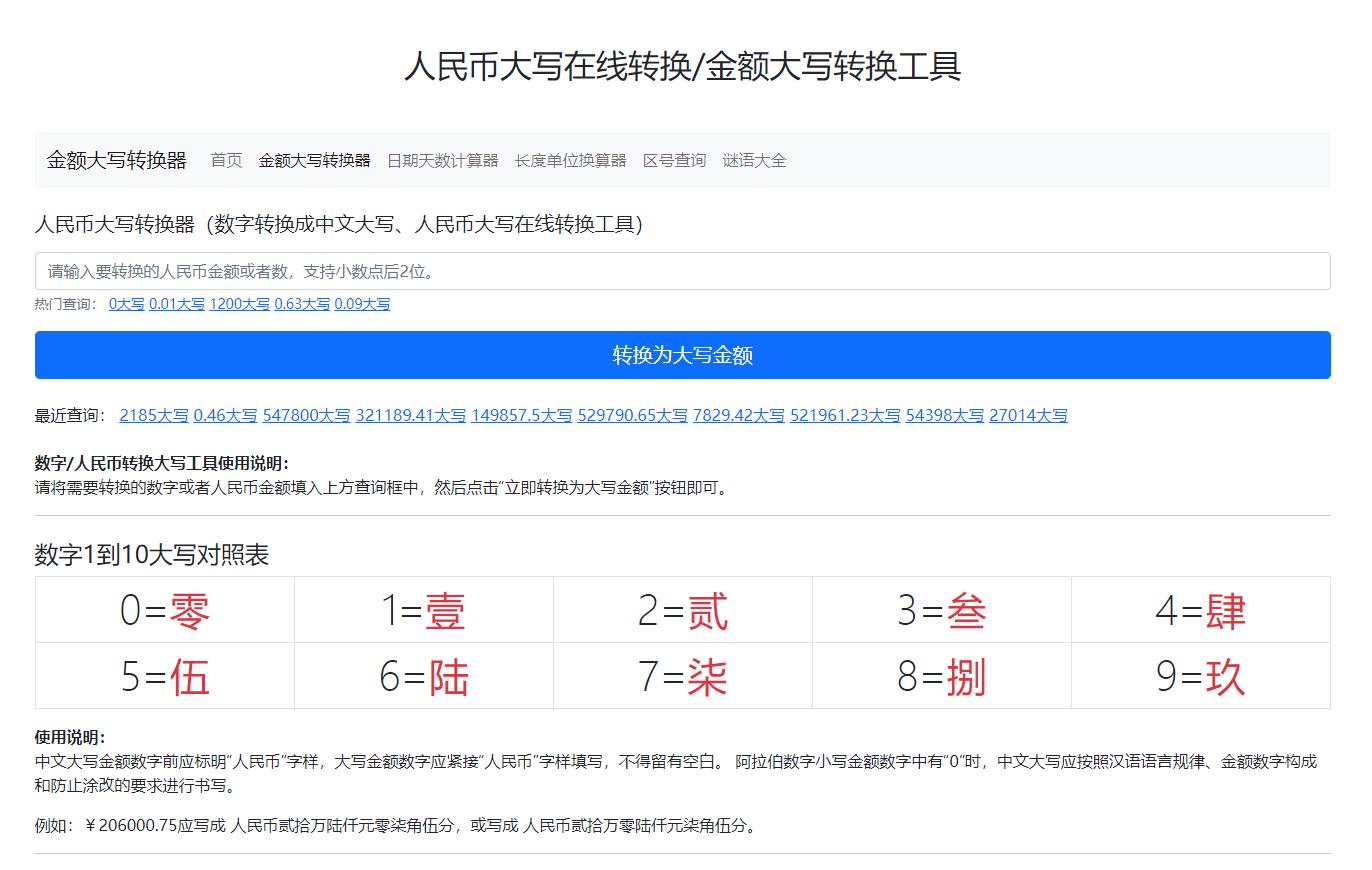Click the amount input field
This screenshot has width=1372, height=870.
(684, 271)
